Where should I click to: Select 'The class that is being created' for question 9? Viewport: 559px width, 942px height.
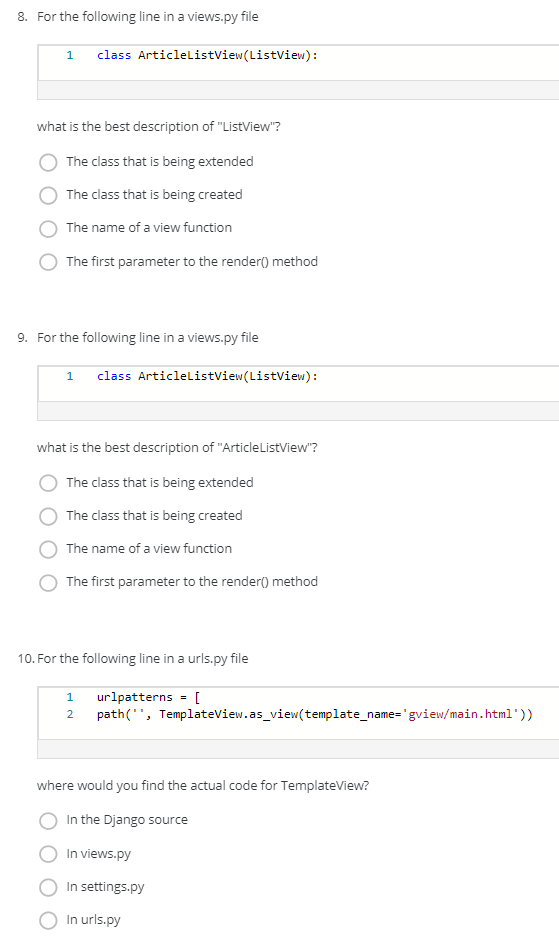click(48, 516)
